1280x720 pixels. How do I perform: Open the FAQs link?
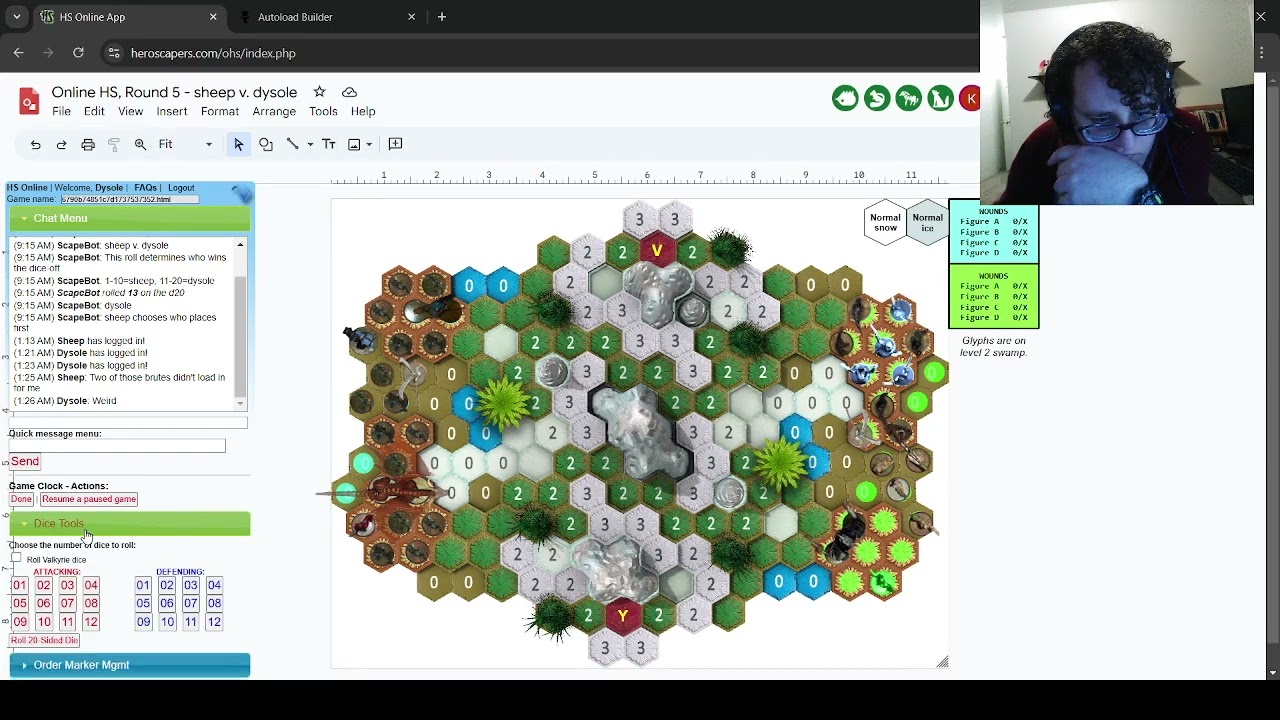pyautogui.click(x=145, y=188)
